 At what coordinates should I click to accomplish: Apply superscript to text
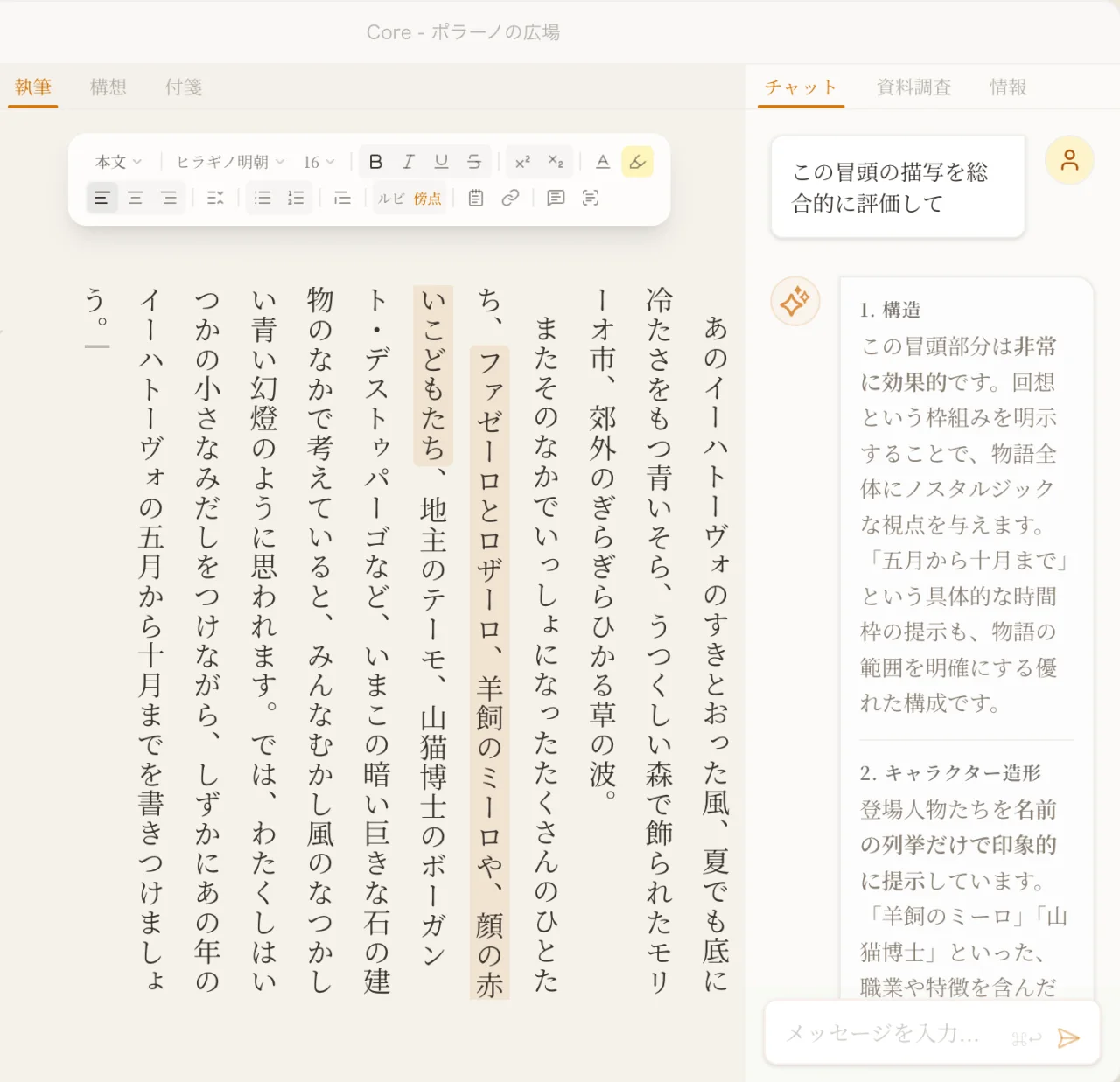[x=522, y=162]
